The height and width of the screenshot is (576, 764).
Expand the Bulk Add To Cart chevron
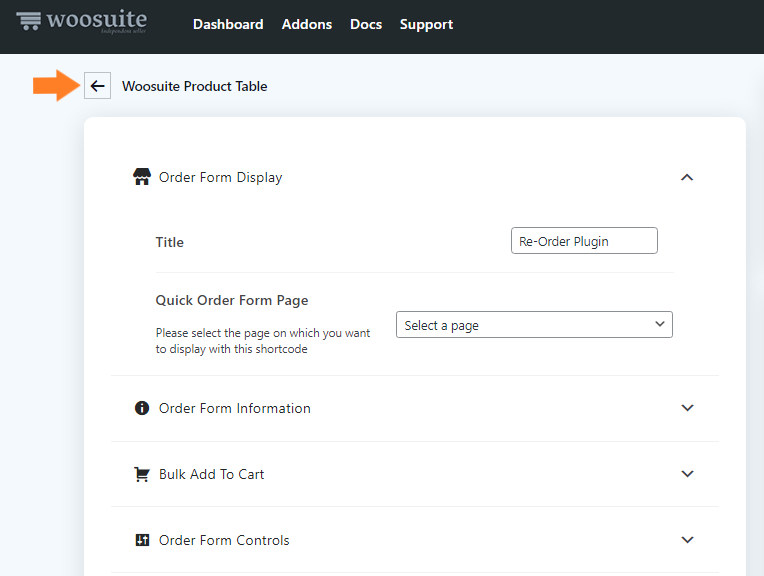point(688,474)
